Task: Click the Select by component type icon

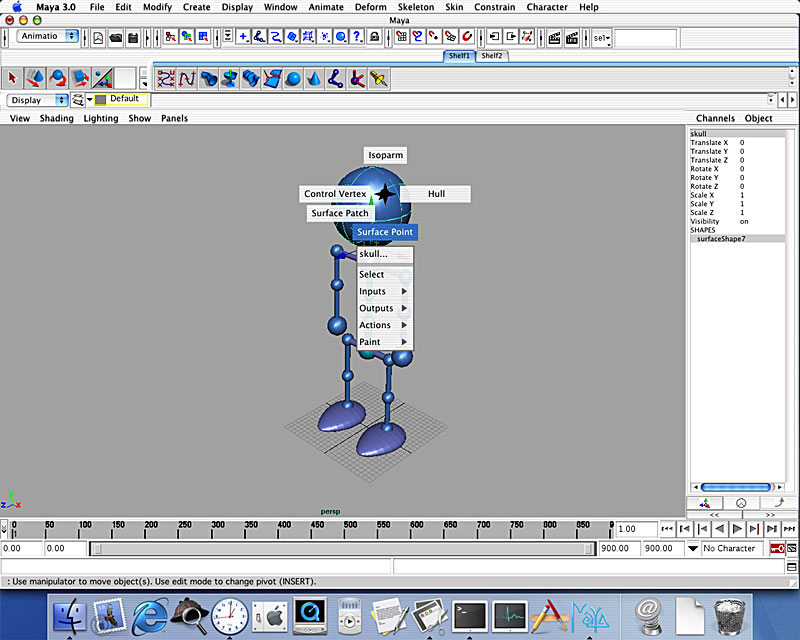Action: [203, 37]
